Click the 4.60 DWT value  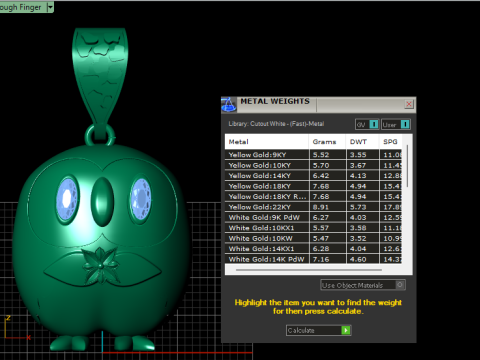(358, 259)
